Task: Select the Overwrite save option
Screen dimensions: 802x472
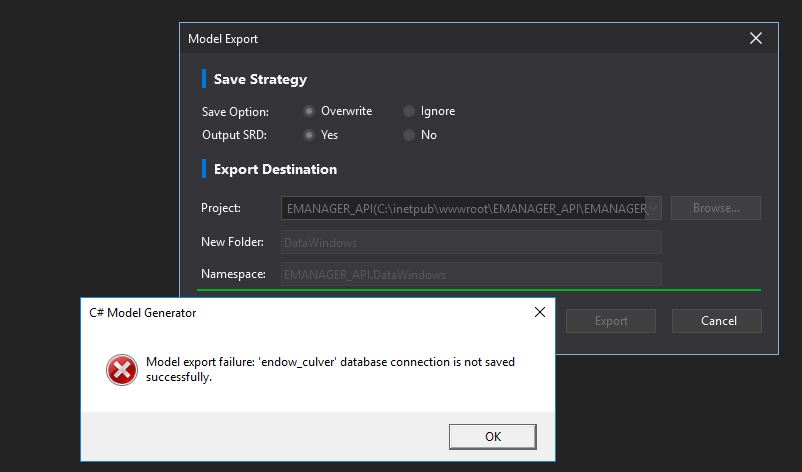Action: (309, 111)
